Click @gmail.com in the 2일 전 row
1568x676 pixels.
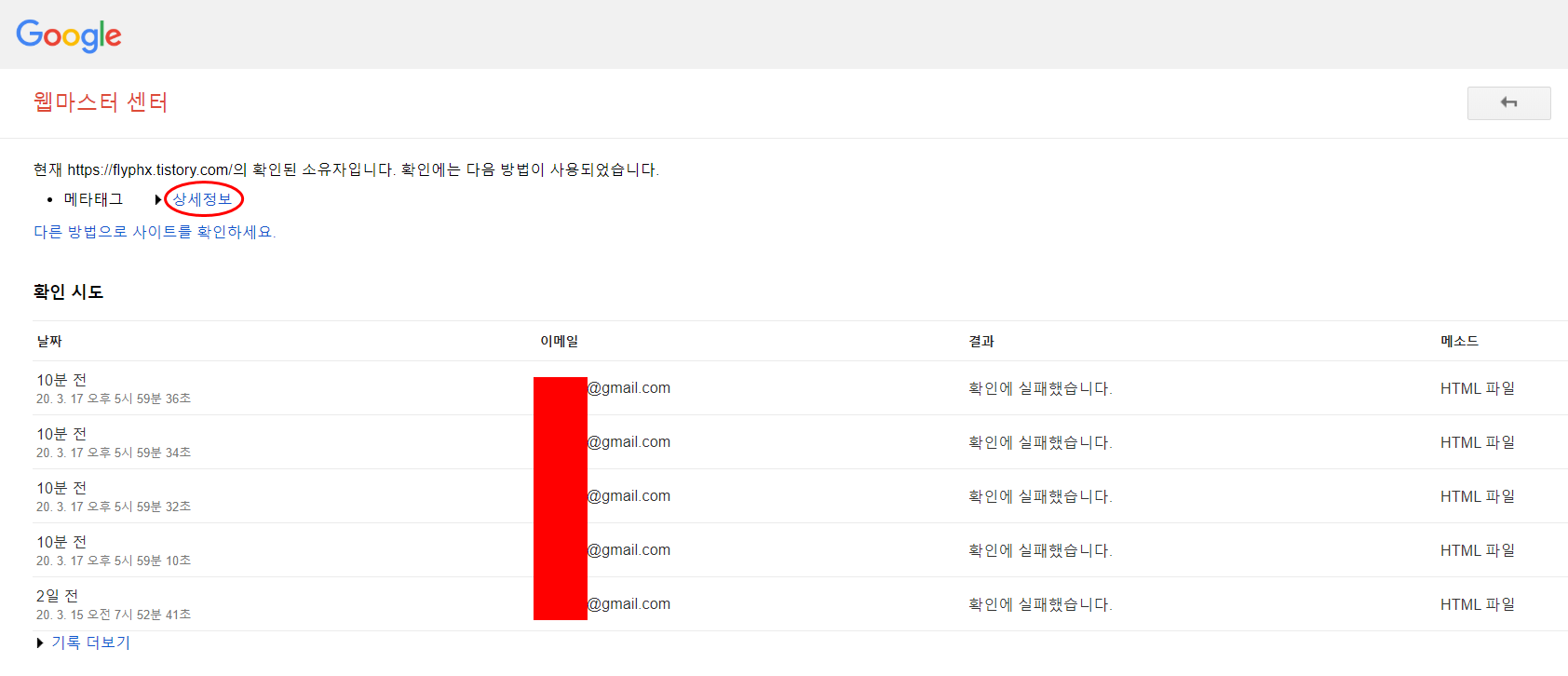tap(629, 604)
